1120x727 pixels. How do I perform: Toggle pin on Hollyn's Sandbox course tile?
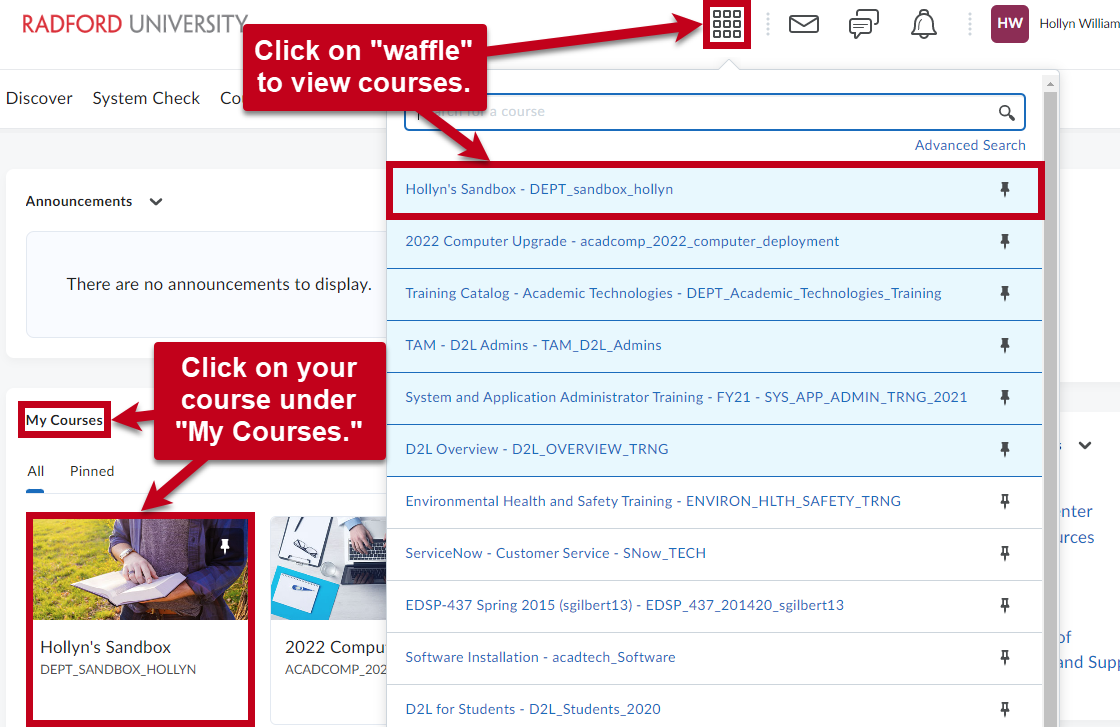tap(225, 545)
